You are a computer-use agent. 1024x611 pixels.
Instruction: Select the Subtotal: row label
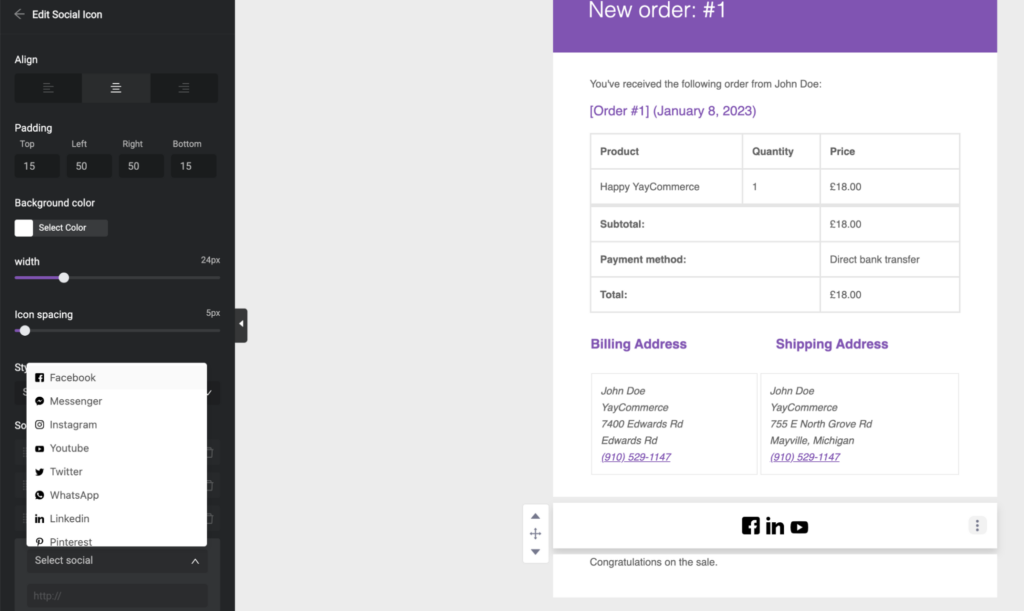coord(622,224)
